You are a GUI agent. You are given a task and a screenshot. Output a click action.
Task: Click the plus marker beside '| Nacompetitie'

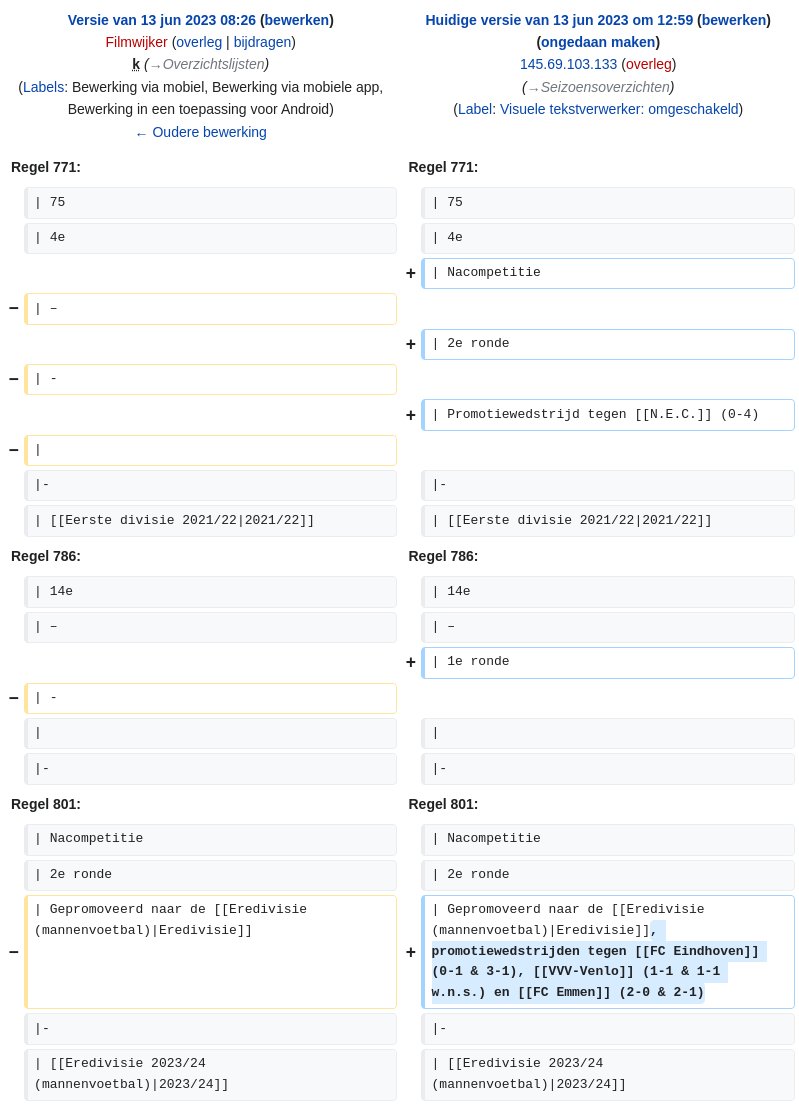click(x=411, y=273)
